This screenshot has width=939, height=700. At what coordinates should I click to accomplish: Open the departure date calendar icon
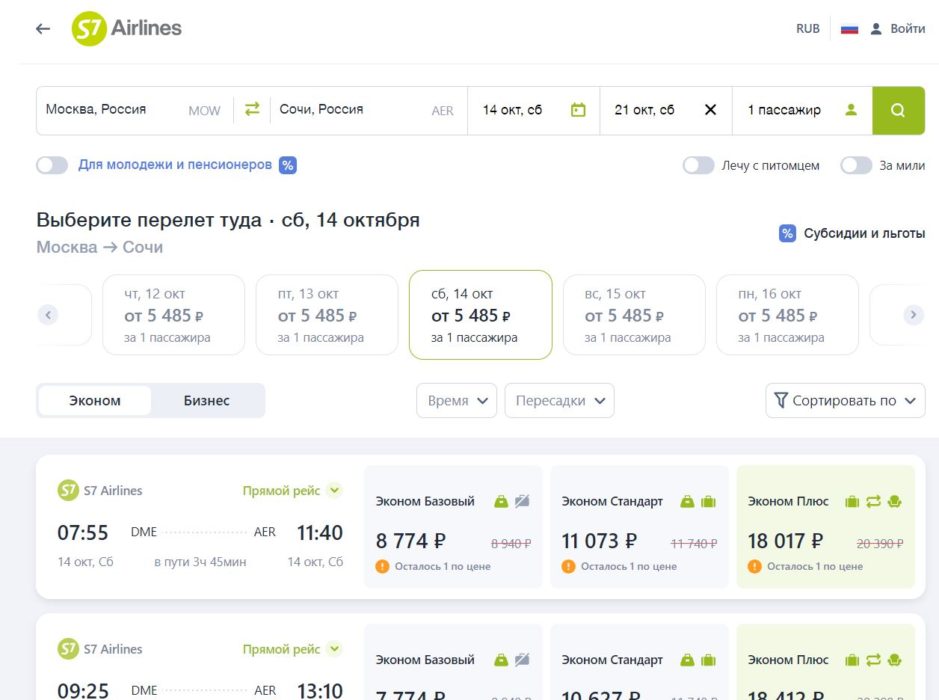tap(578, 110)
